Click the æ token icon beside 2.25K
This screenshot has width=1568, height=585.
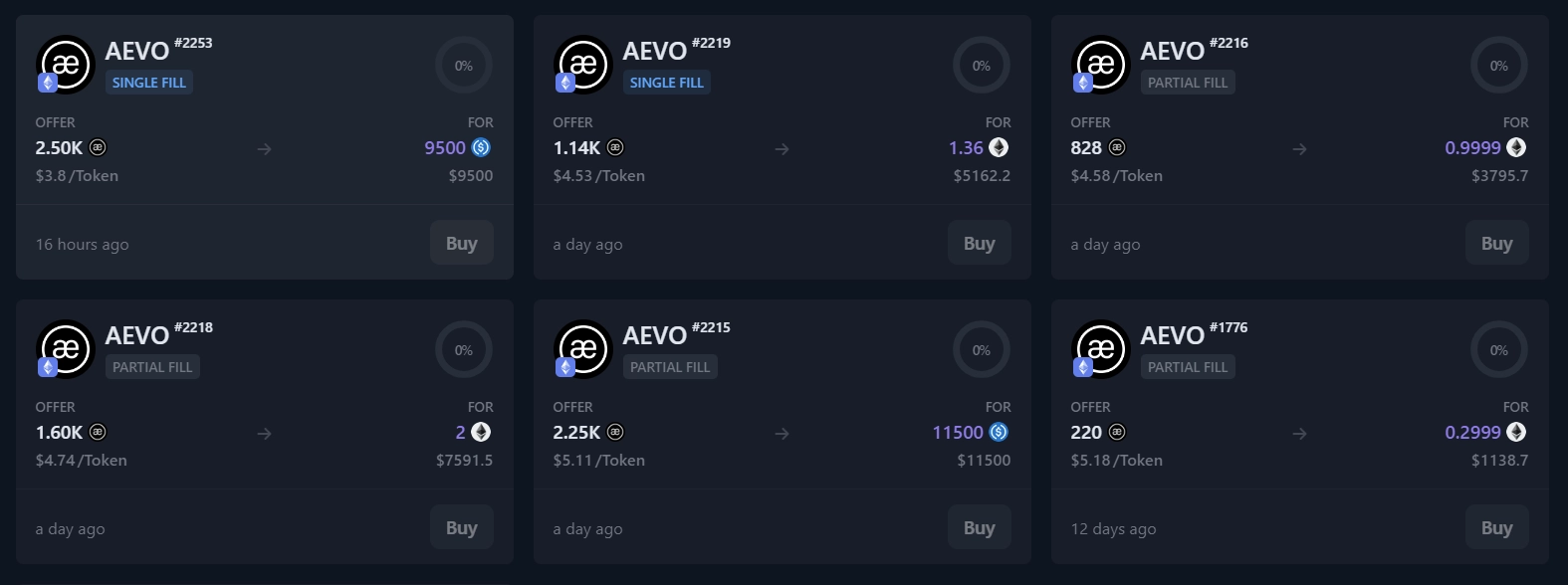click(616, 432)
